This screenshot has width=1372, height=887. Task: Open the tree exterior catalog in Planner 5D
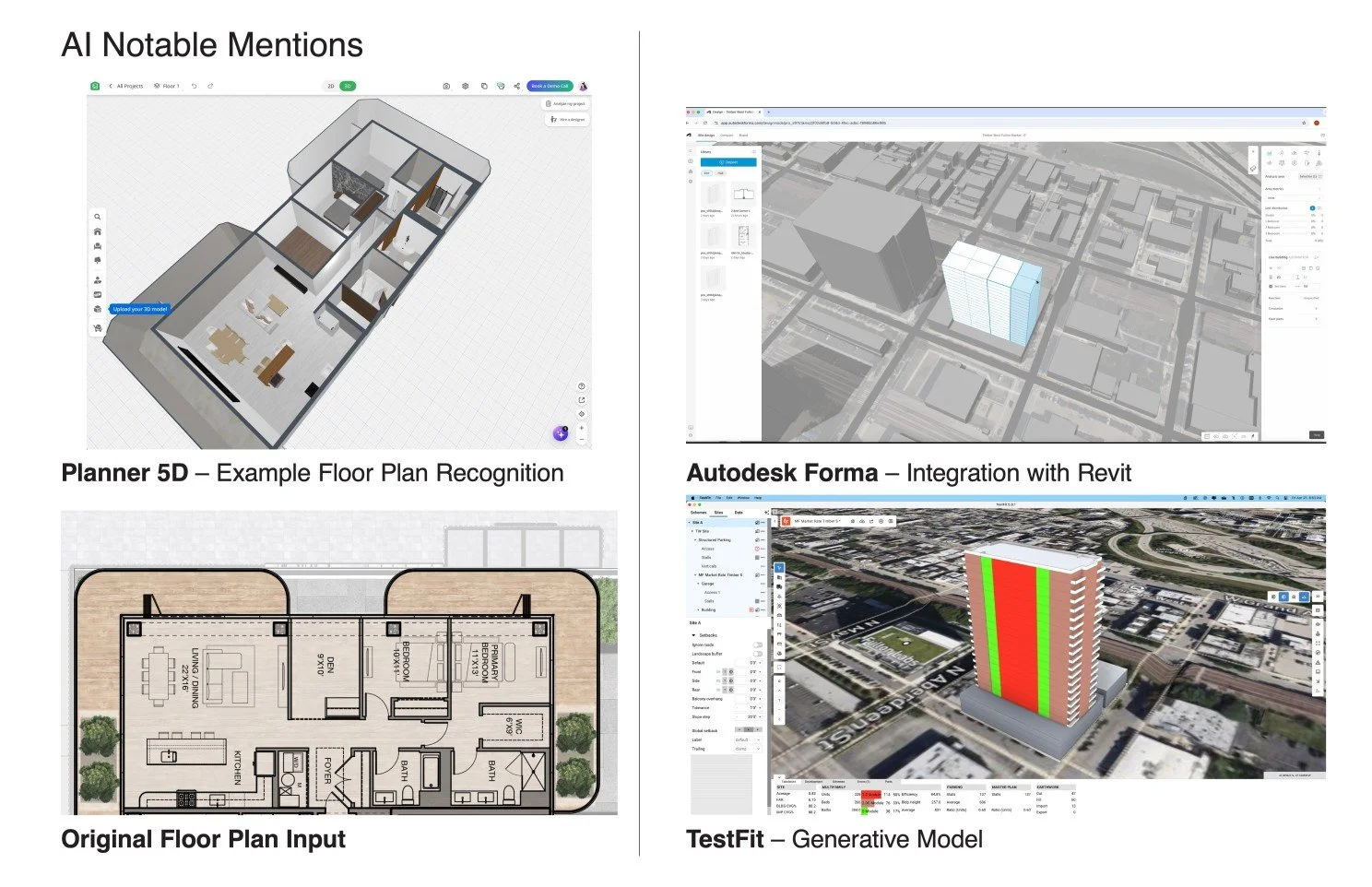(98, 261)
